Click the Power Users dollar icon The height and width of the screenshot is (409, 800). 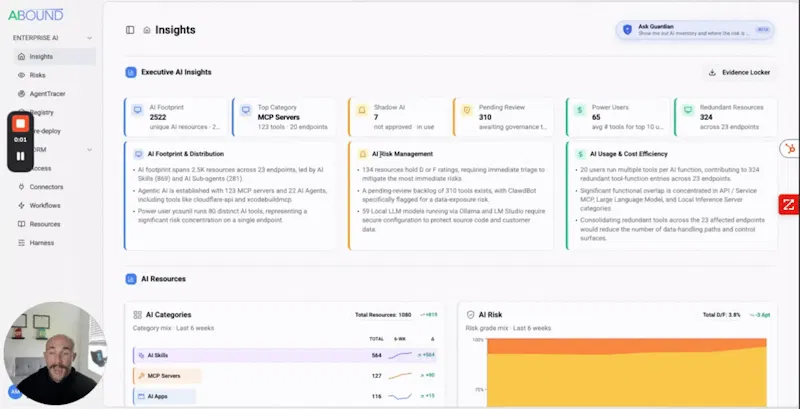pos(580,110)
